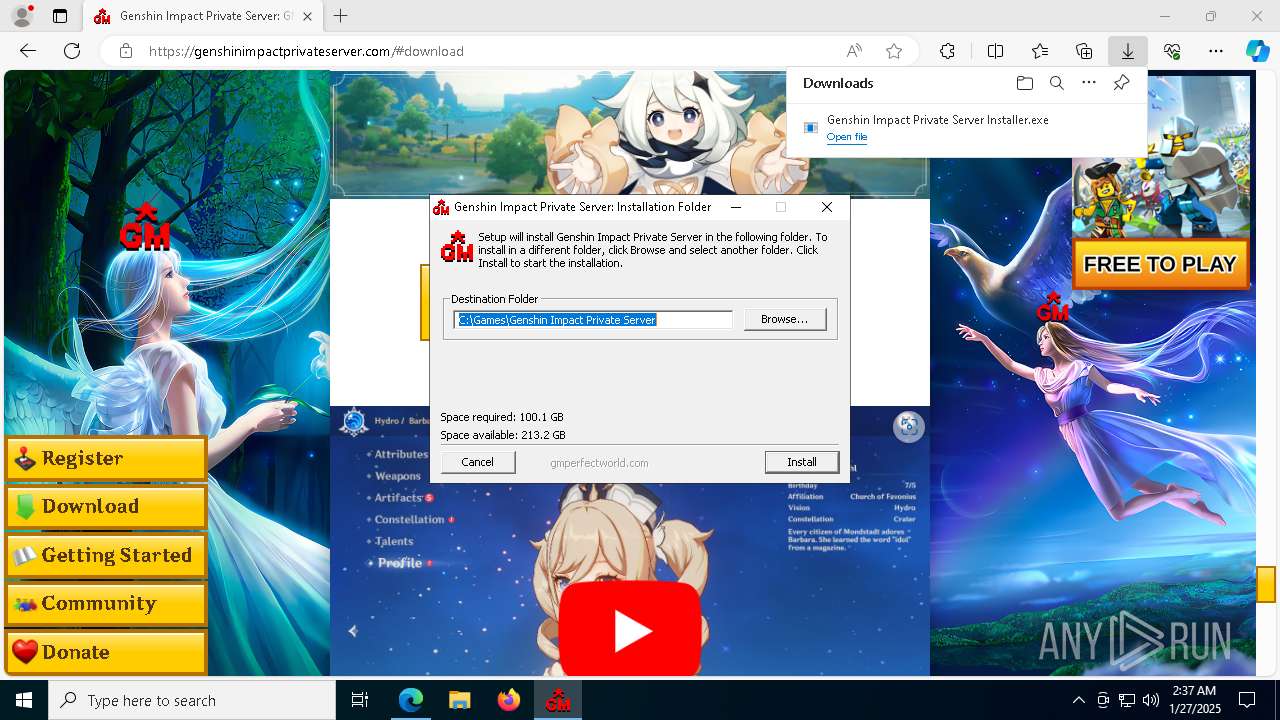Open Task View on taskbar
Viewport: 1280px width, 720px height.
(x=360, y=700)
